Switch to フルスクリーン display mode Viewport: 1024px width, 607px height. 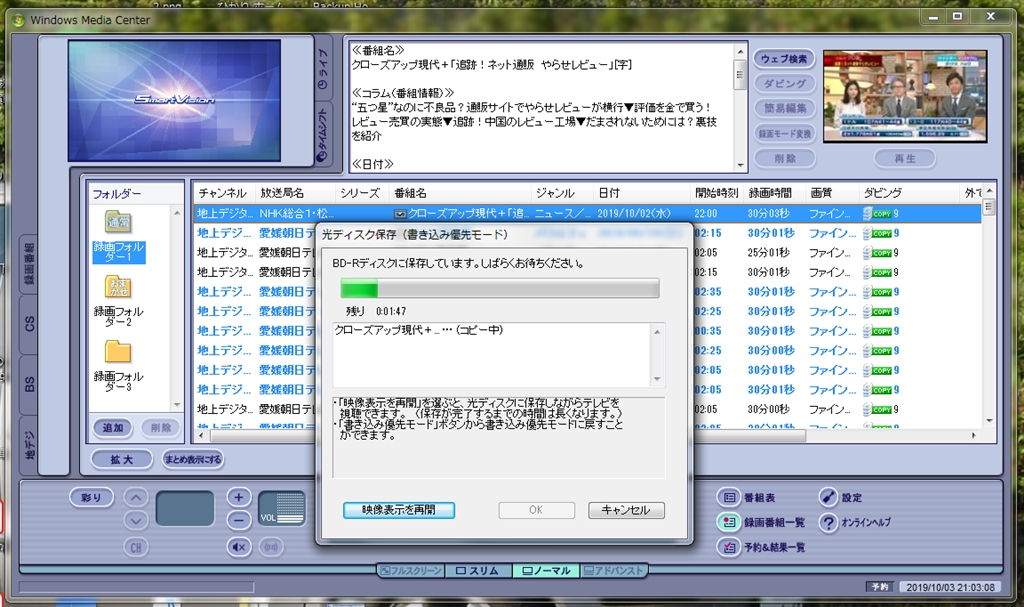[411, 570]
